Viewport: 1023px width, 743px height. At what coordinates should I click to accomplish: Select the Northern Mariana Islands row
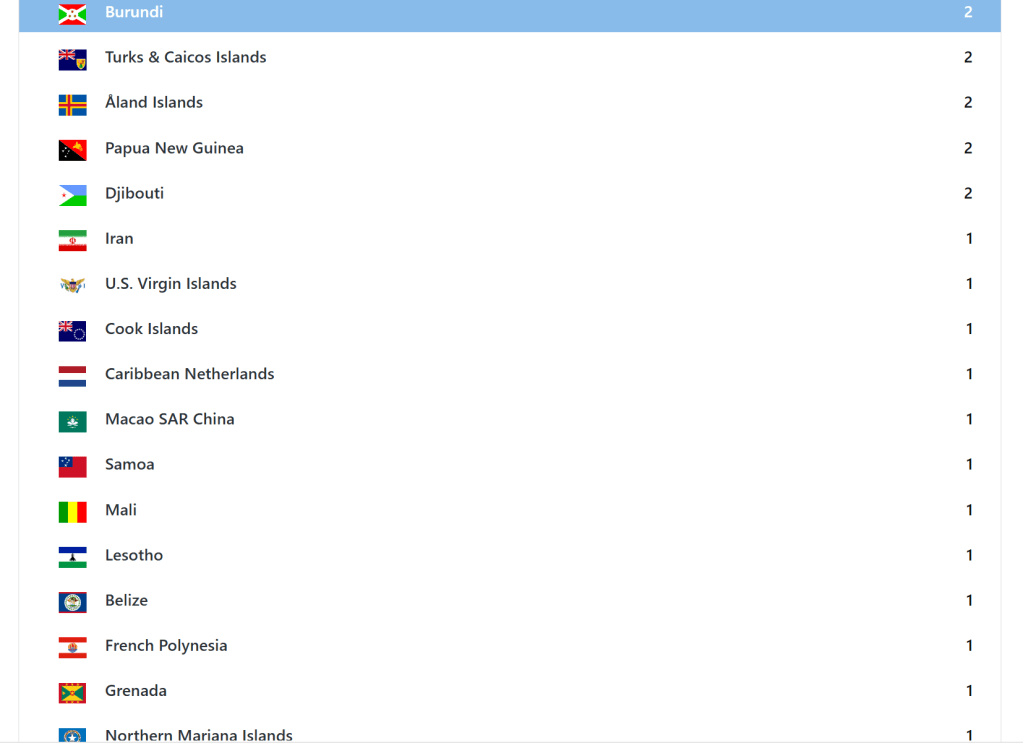[x=198, y=735]
